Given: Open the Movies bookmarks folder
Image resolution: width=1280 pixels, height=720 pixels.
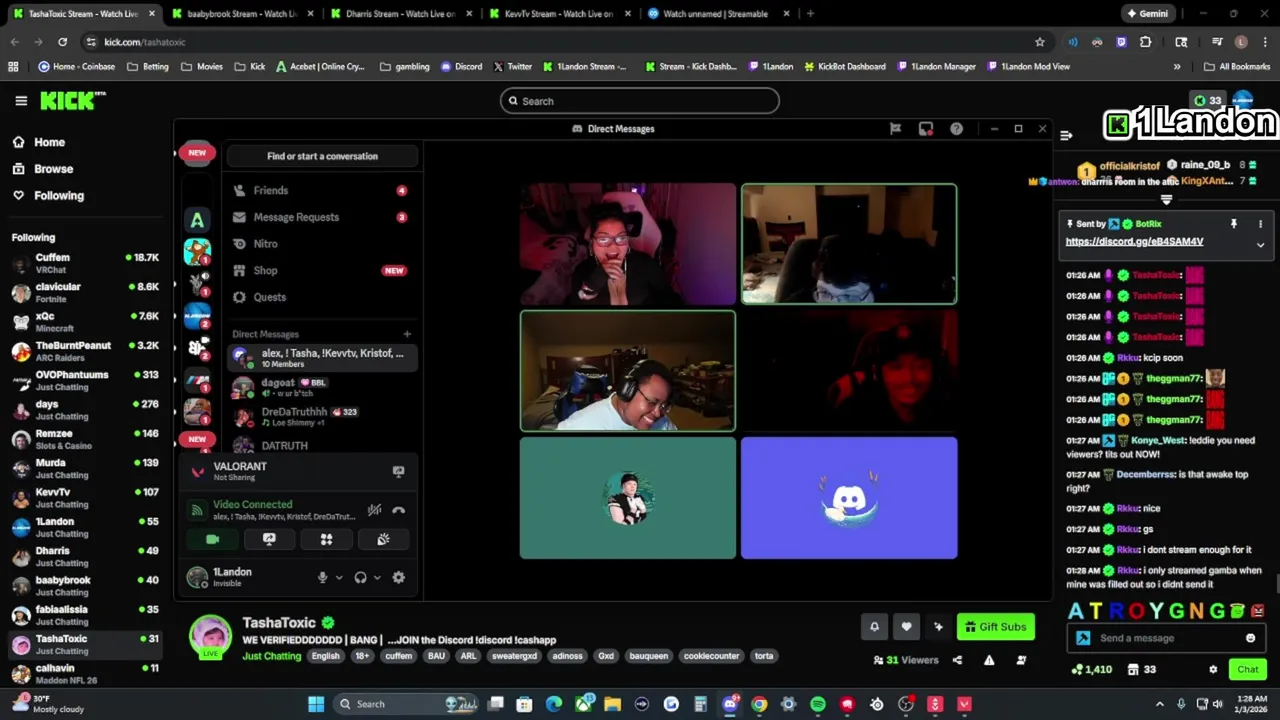Looking at the screenshot, I should click(x=202, y=67).
